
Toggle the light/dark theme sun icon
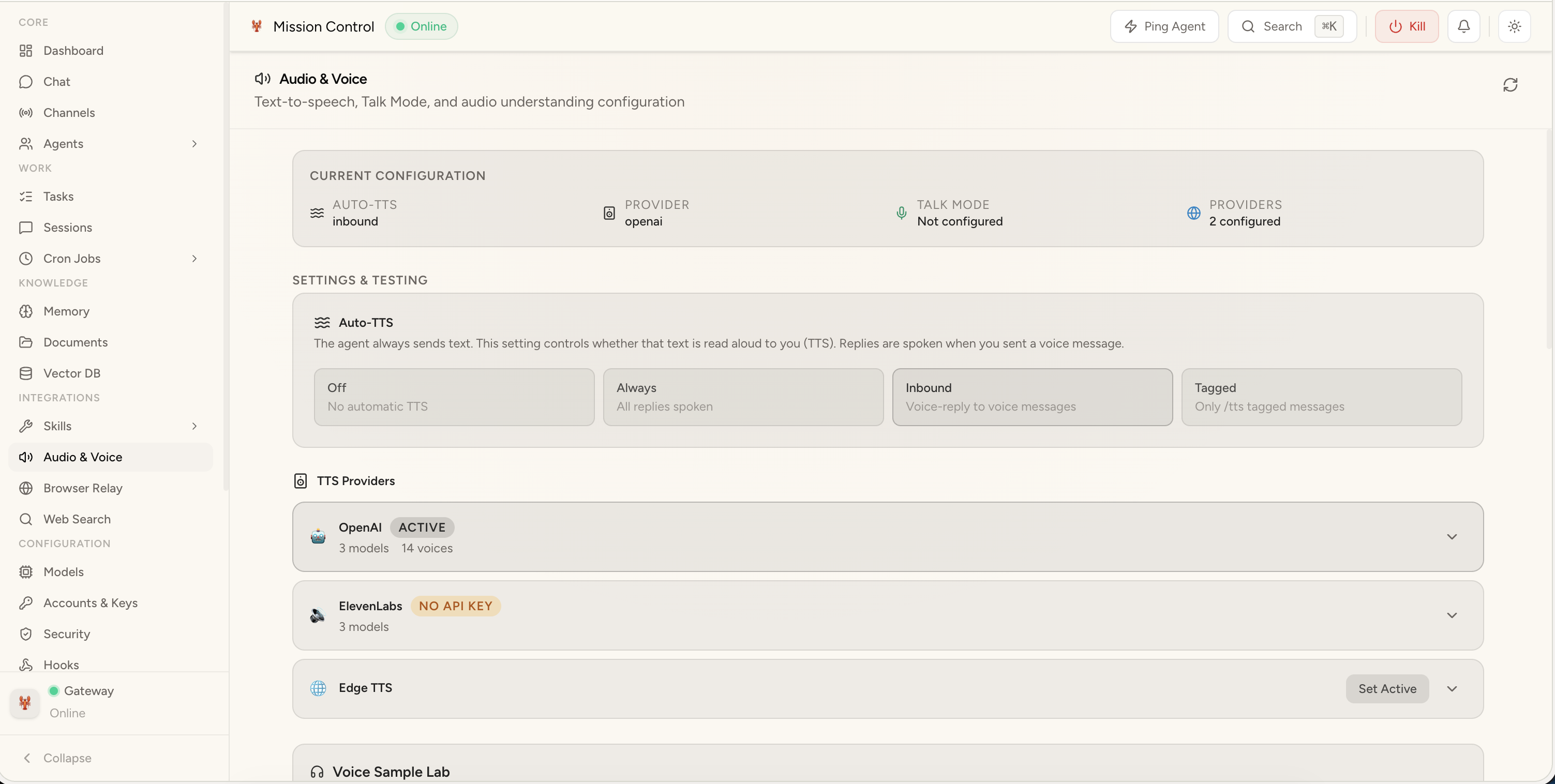(x=1514, y=26)
